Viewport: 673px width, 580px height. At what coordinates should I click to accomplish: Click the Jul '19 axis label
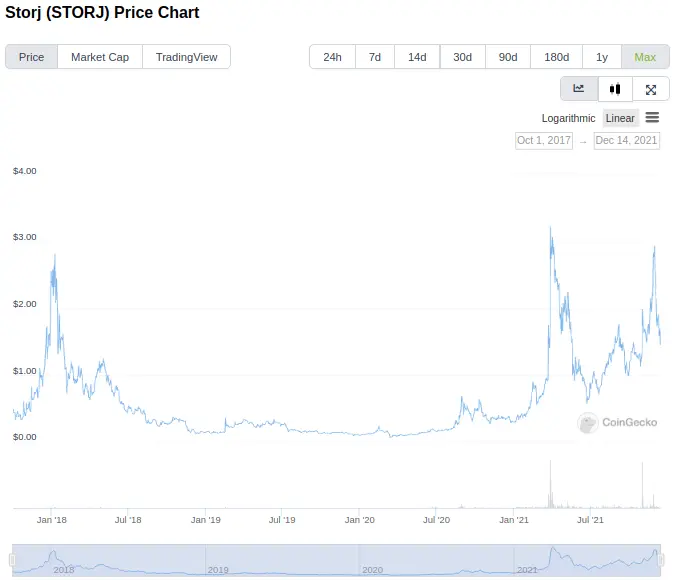pos(282,520)
